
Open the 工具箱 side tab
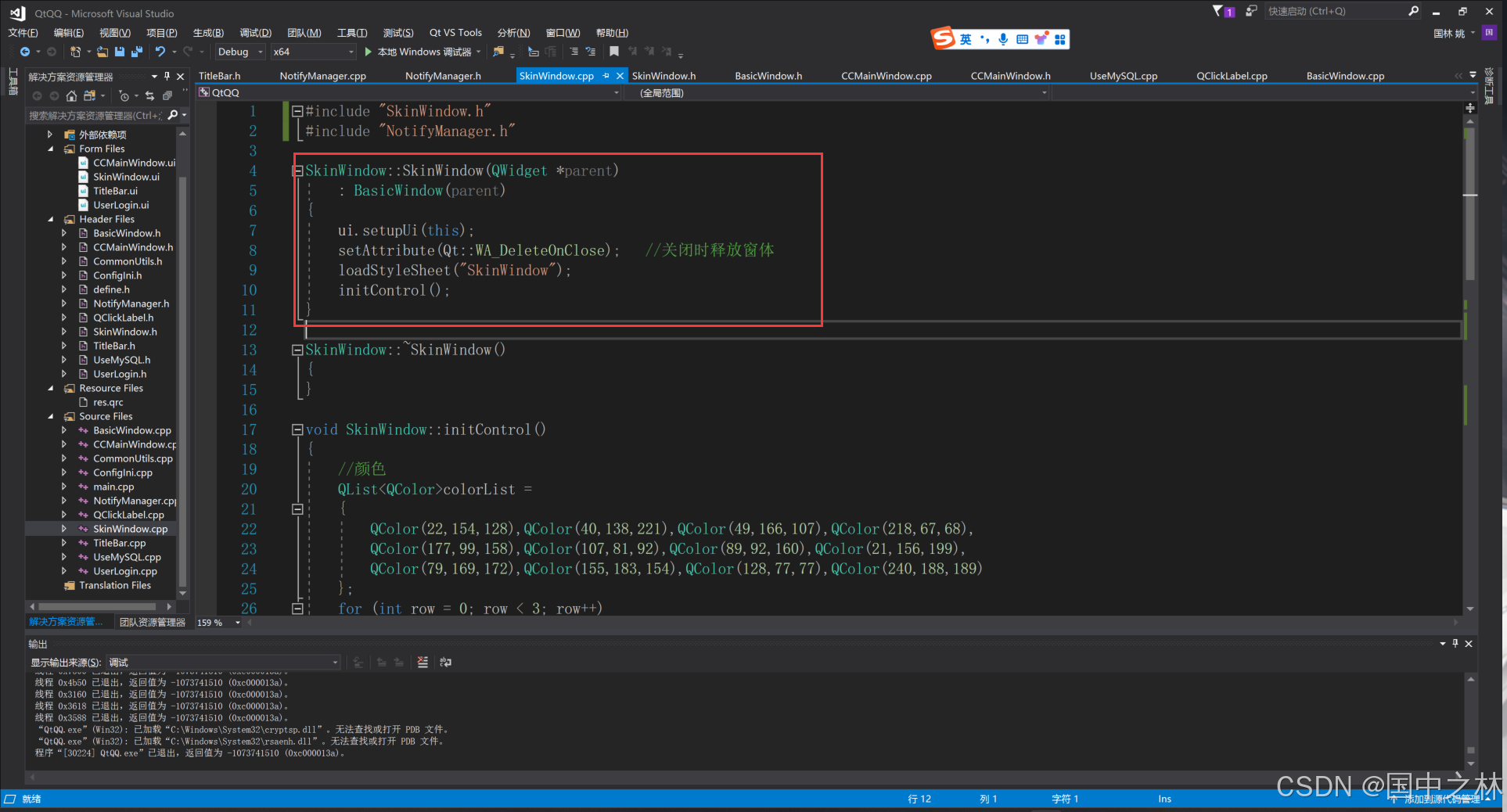13,81
